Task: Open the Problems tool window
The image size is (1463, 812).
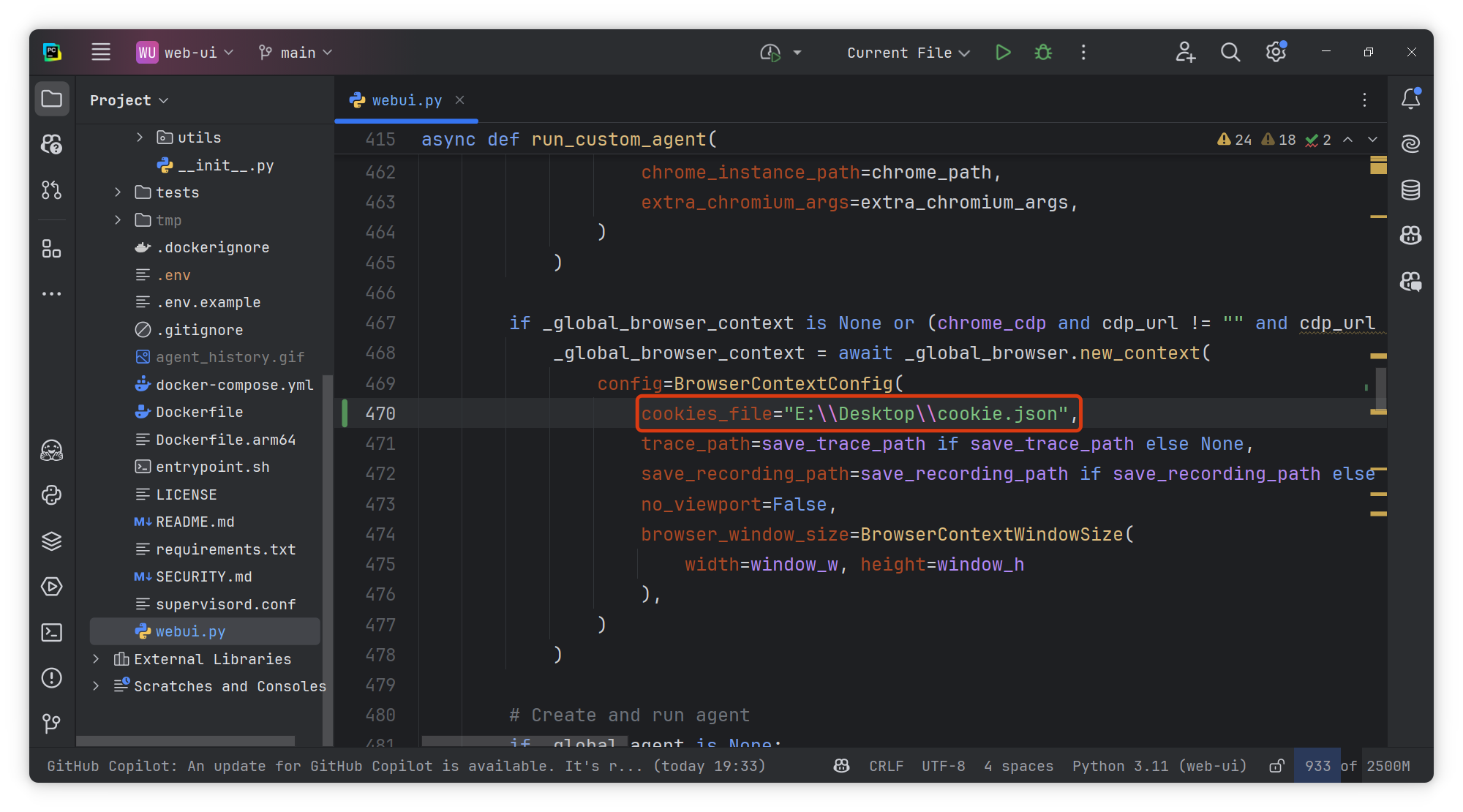Action: (x=51, y=678)
